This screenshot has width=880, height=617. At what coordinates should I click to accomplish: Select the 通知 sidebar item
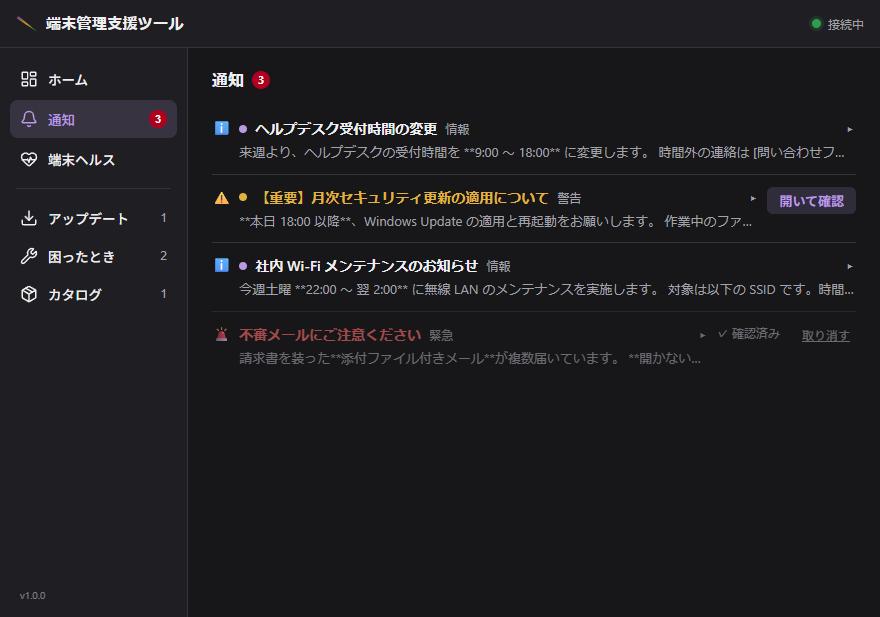(x=94, y=119)
